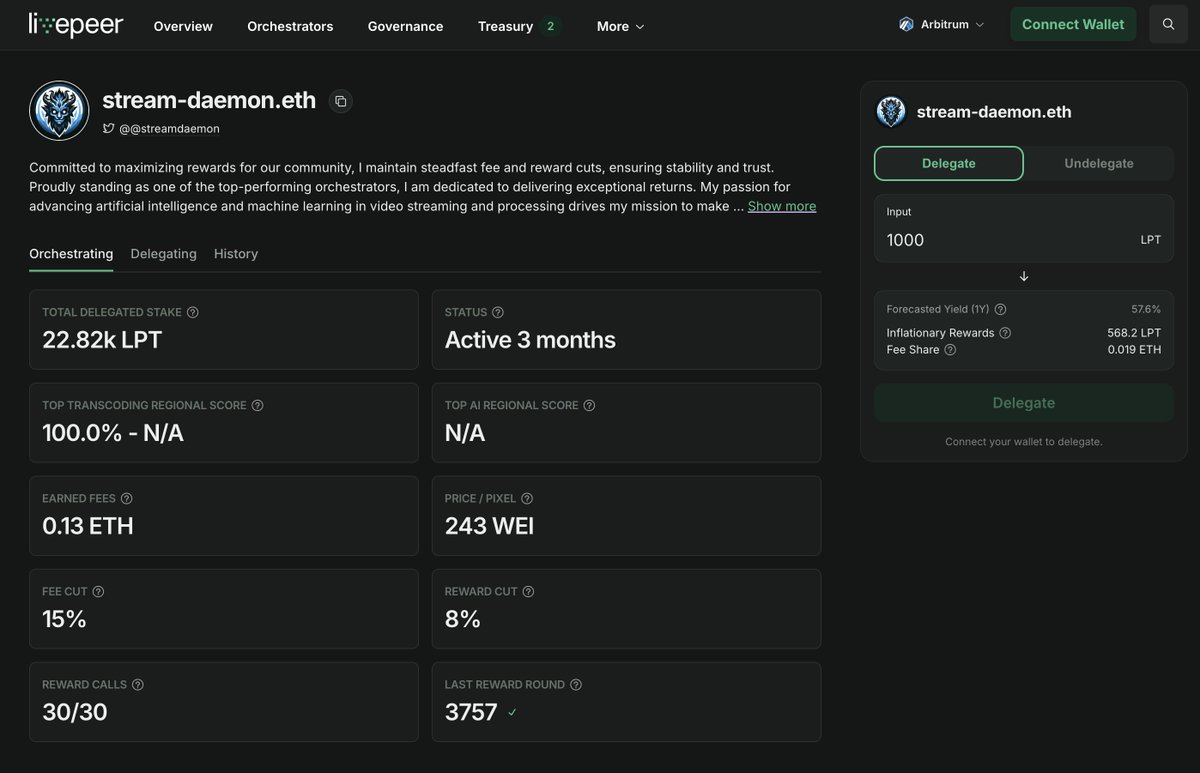Click 'Connect your wallet to delegate.' note
This screenshot has width=1200, height=773.
point(1024,441)
